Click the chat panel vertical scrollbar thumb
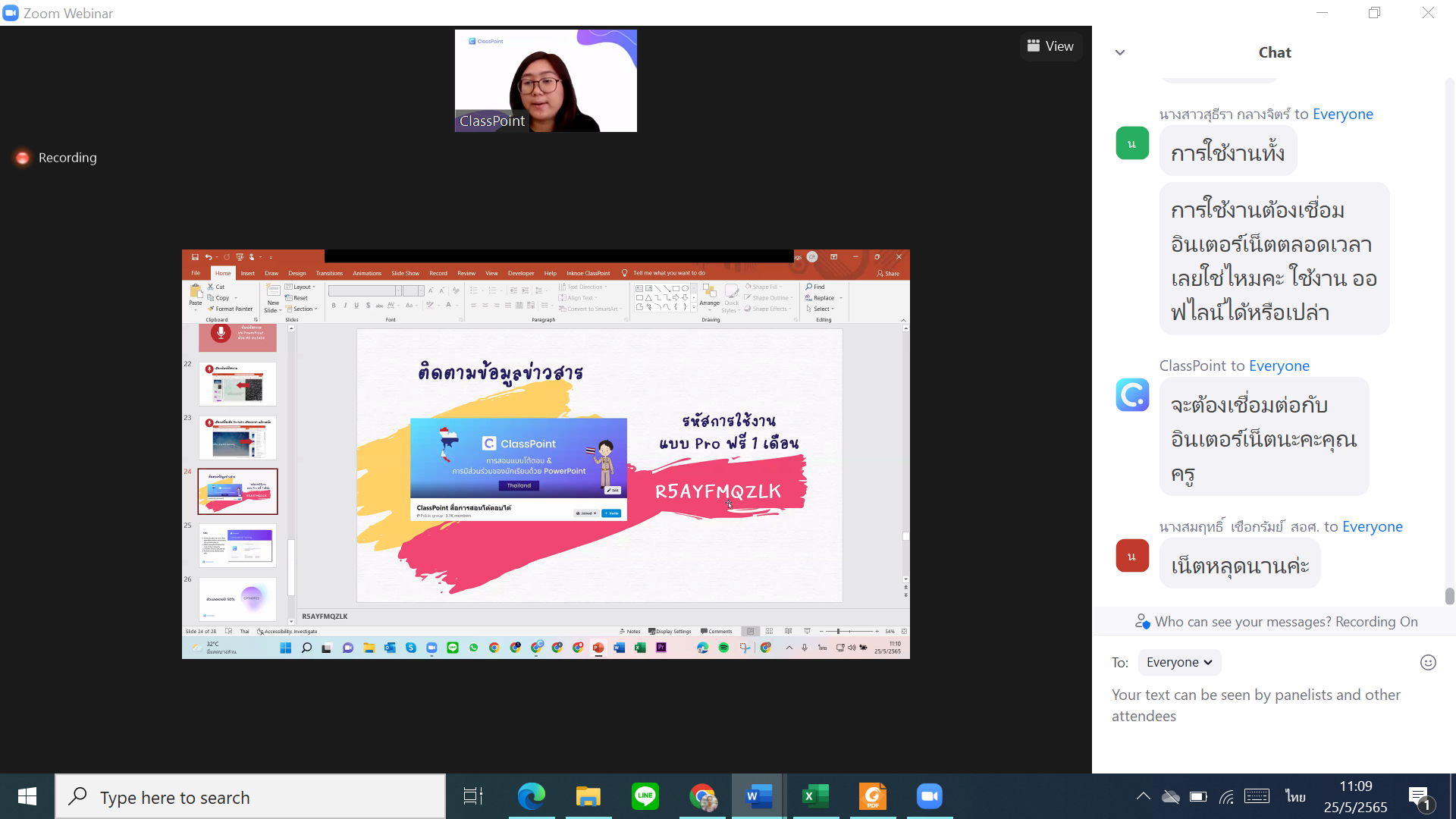This screenshot has height=819, width=1456. click(x=1449, y=596)
